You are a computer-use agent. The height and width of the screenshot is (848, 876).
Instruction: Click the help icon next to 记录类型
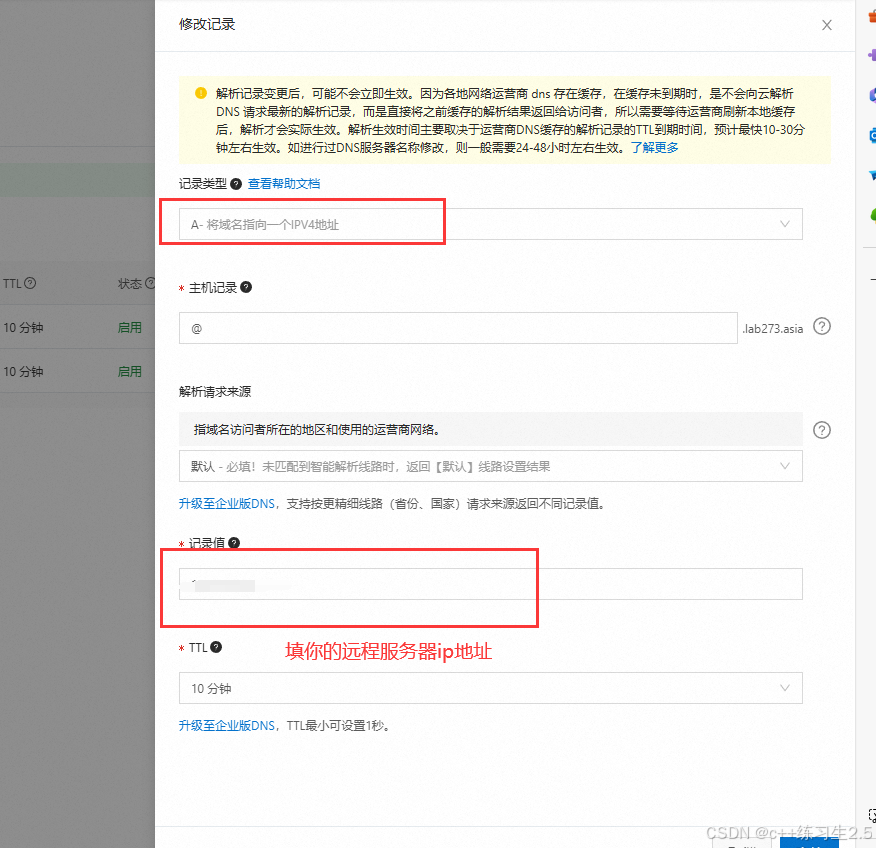[236, 184]
